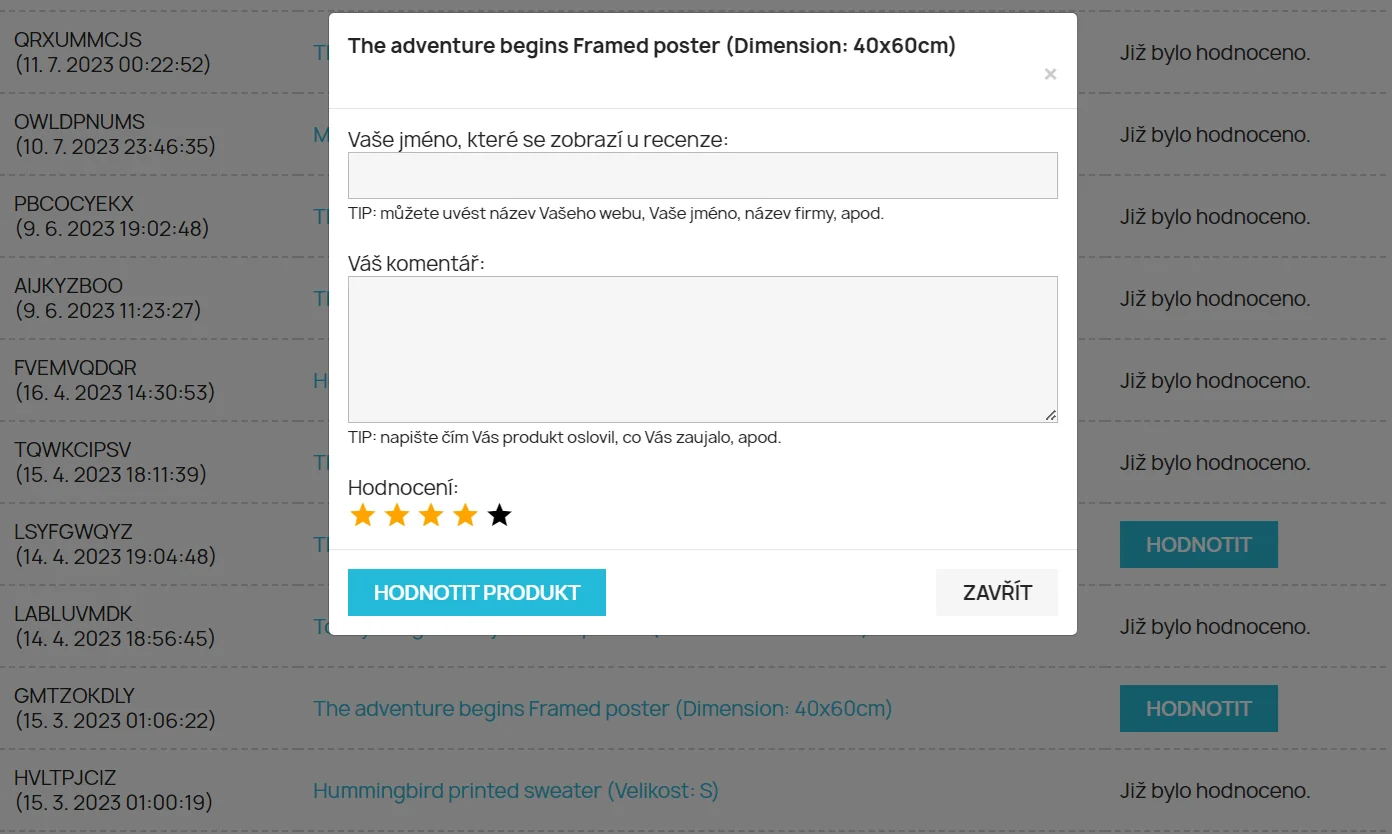
Task: Click the HODNOTIT PRODUKT button
Action: 477,593
